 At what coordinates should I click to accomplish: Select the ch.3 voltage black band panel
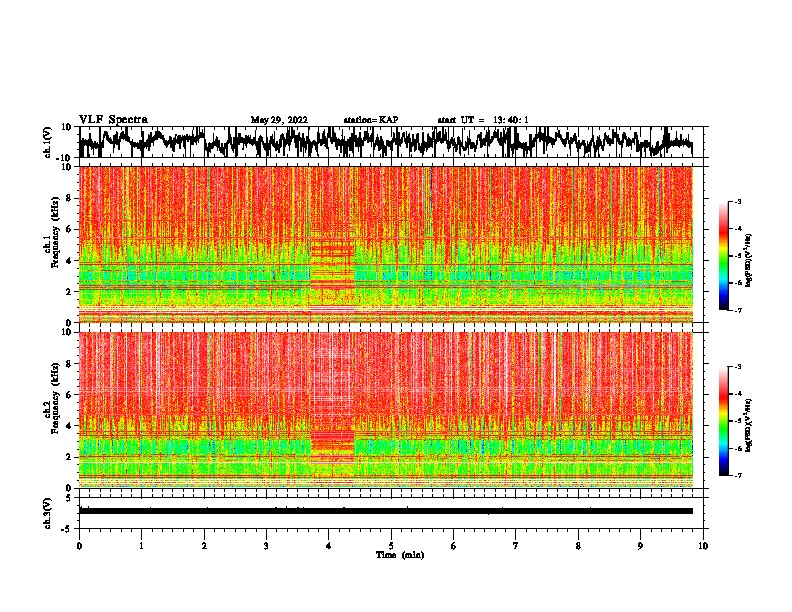[x=391, y=513]
